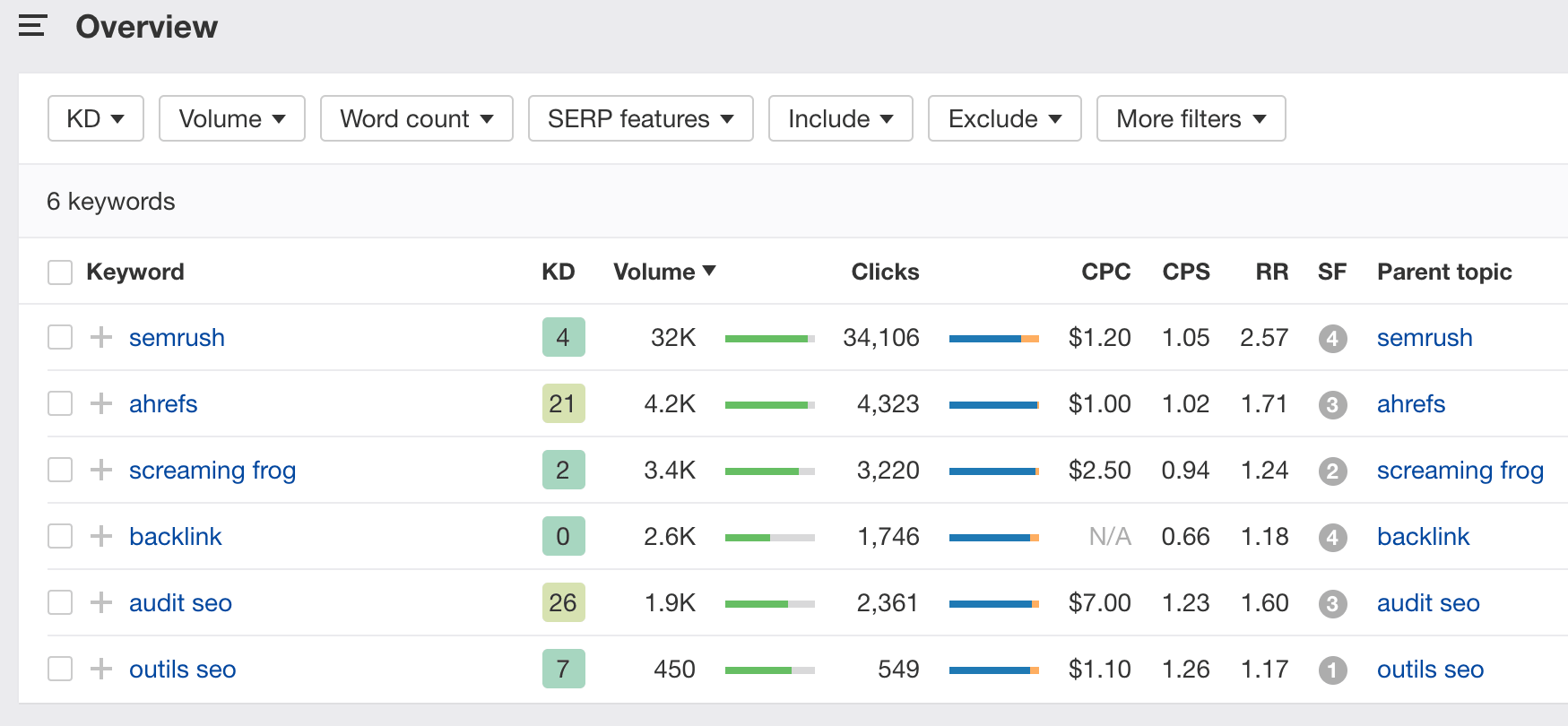Image resolution: width=1568 pixels, height=726 pixels.
Task: Click the blue clicks bar for backlink
Action: 994,538
